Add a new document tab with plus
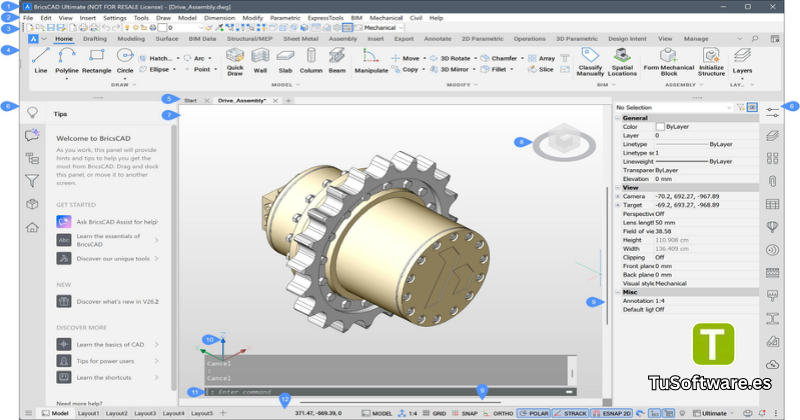 pos(288,101)
